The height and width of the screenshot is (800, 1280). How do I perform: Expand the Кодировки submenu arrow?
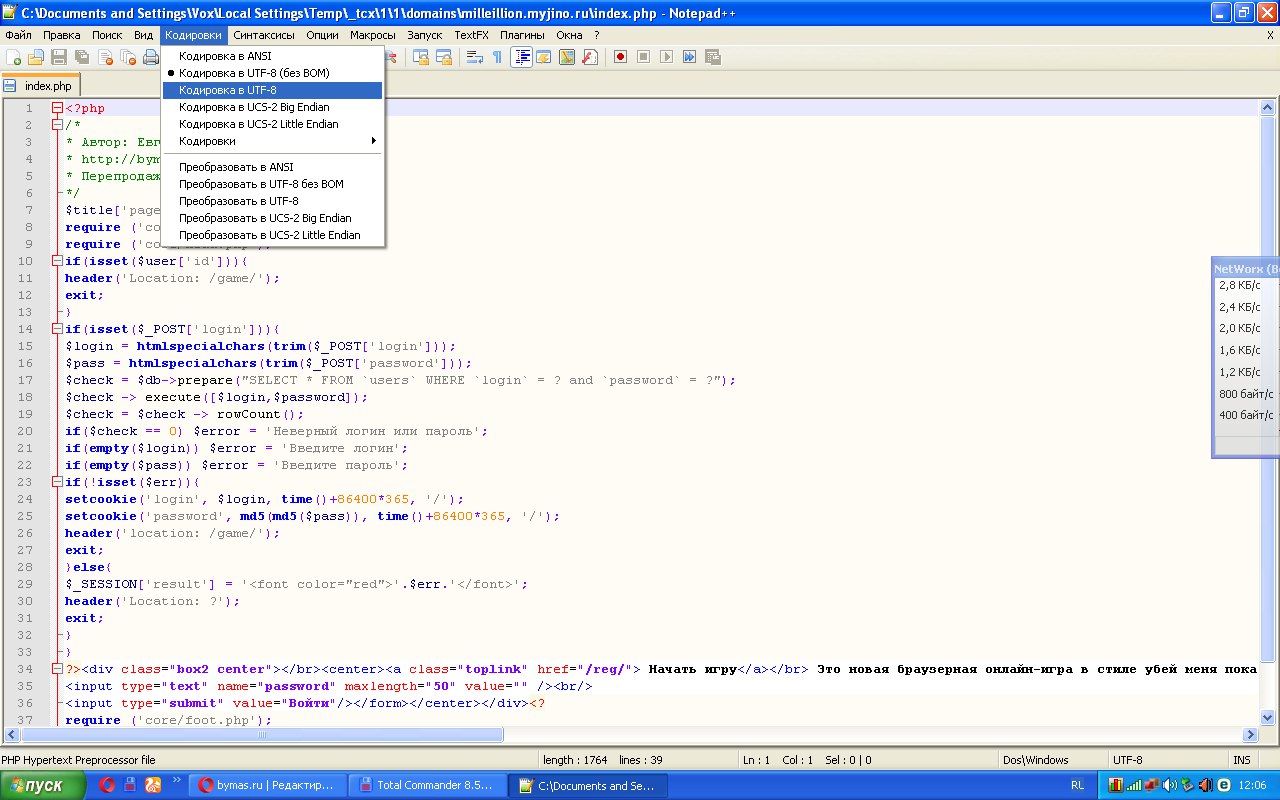click(x=374, y=141)
